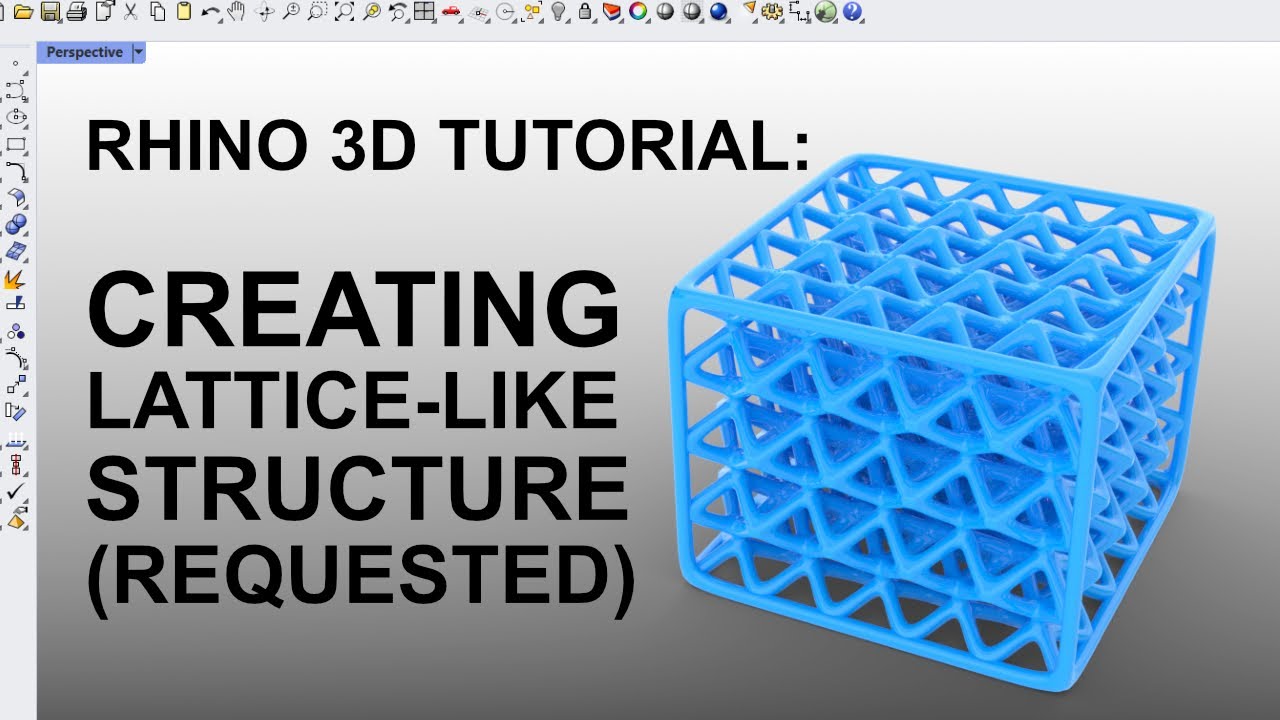The image size is (1280, 720).
Task: Open Options gear icon
Action: click(x=772, y=12)
